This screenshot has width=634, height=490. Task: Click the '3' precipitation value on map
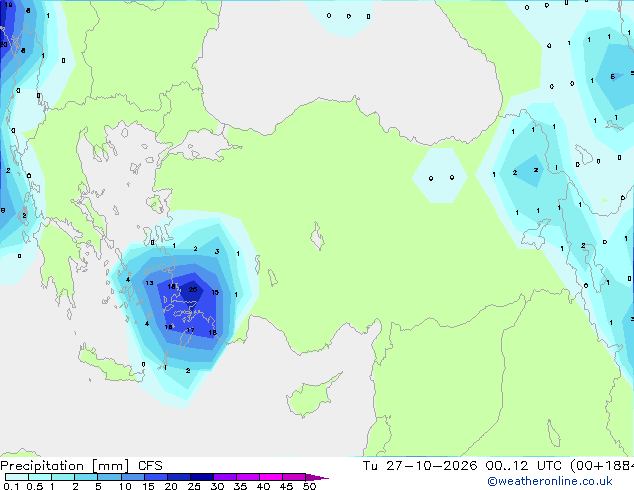(x=217, y=251)
